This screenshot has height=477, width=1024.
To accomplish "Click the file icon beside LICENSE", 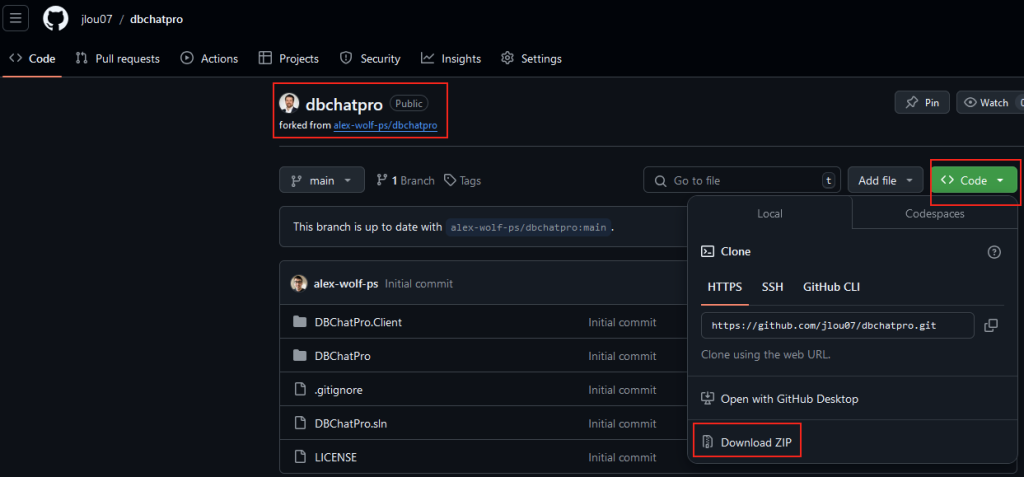I will click(300, 457).
